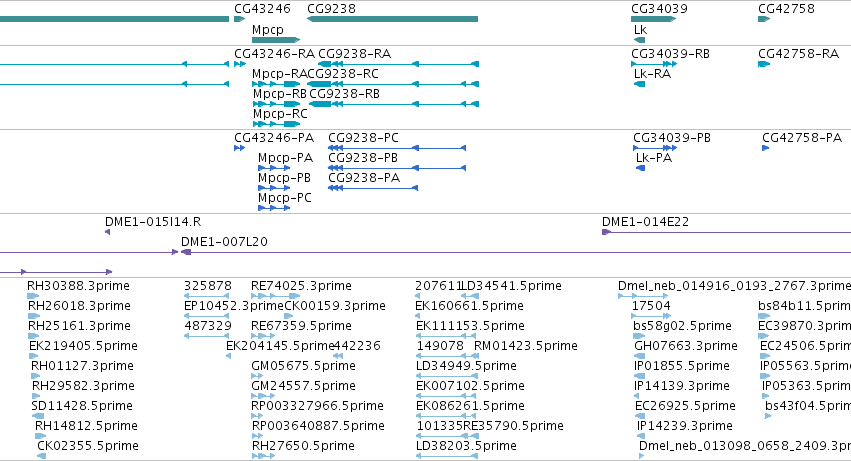Screen dimensions: 851x461
Task: Select EST IP01855.5prime
Action: (x=682, y=367)
